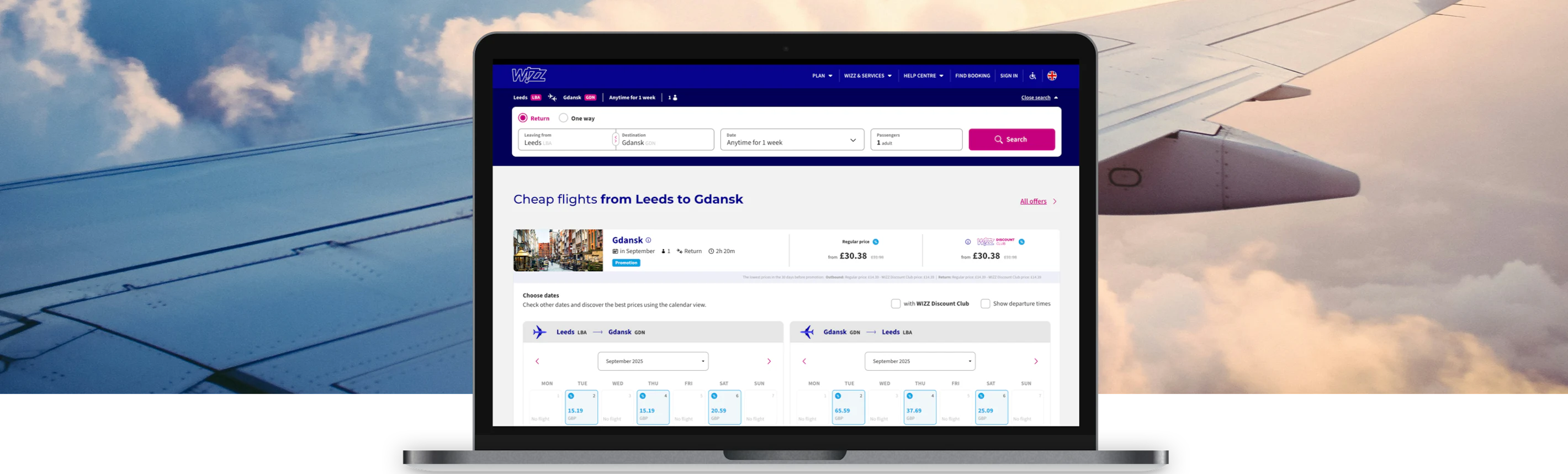
Task: Open the HELP CENTRE menu
Action: 923,76
